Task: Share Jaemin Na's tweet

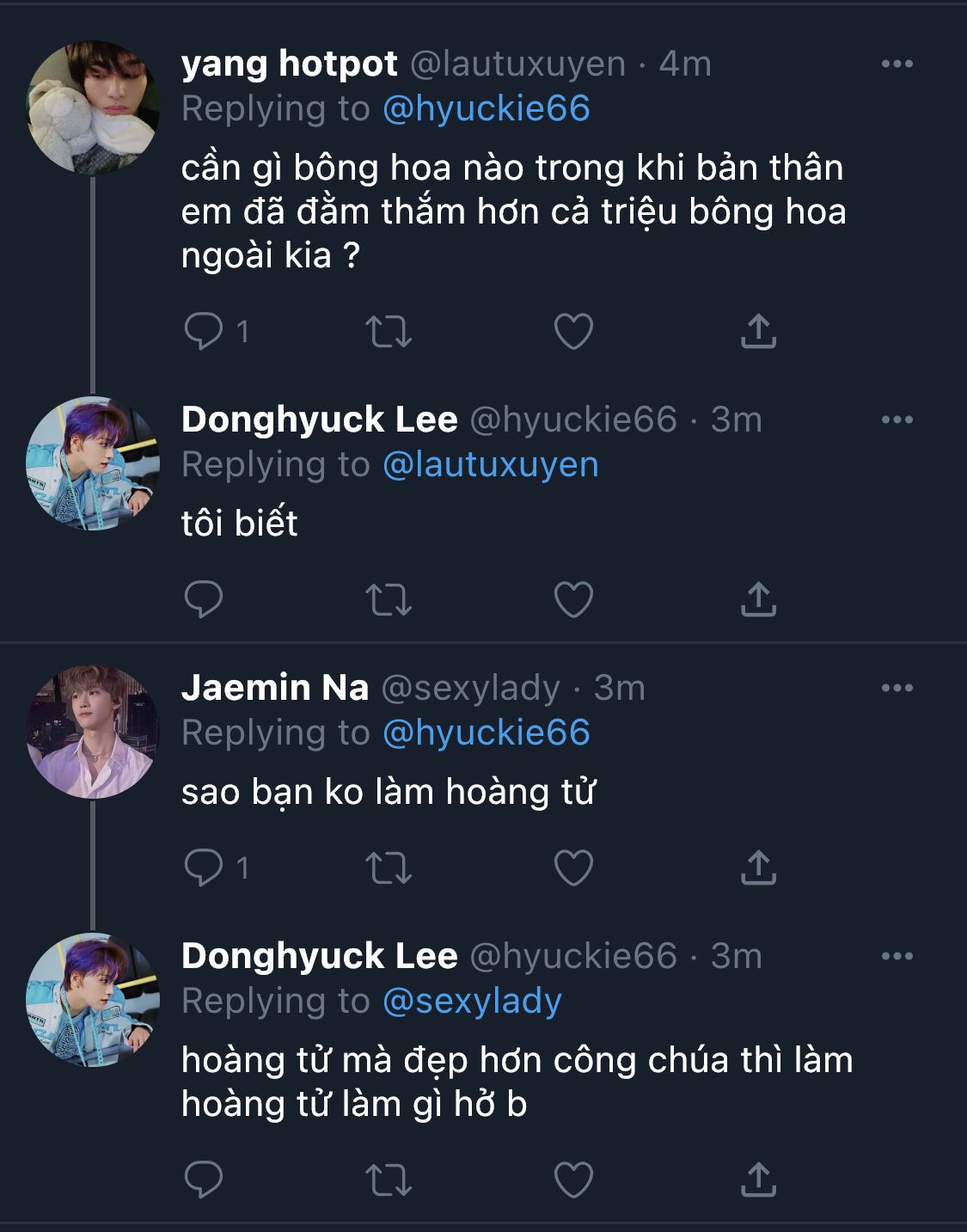Action: pos(758,867)
